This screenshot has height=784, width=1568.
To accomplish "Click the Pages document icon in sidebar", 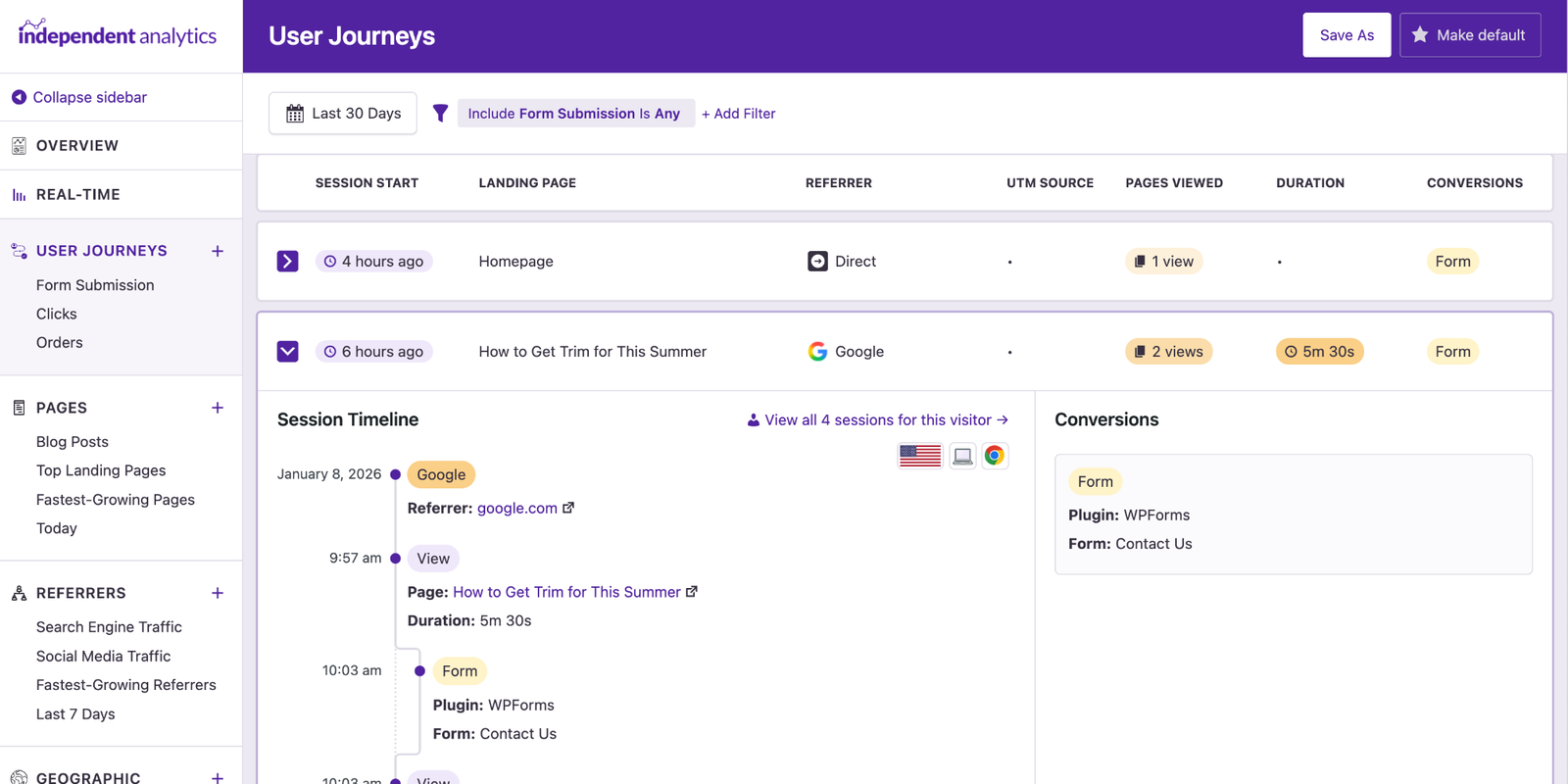I will (19, 408).
